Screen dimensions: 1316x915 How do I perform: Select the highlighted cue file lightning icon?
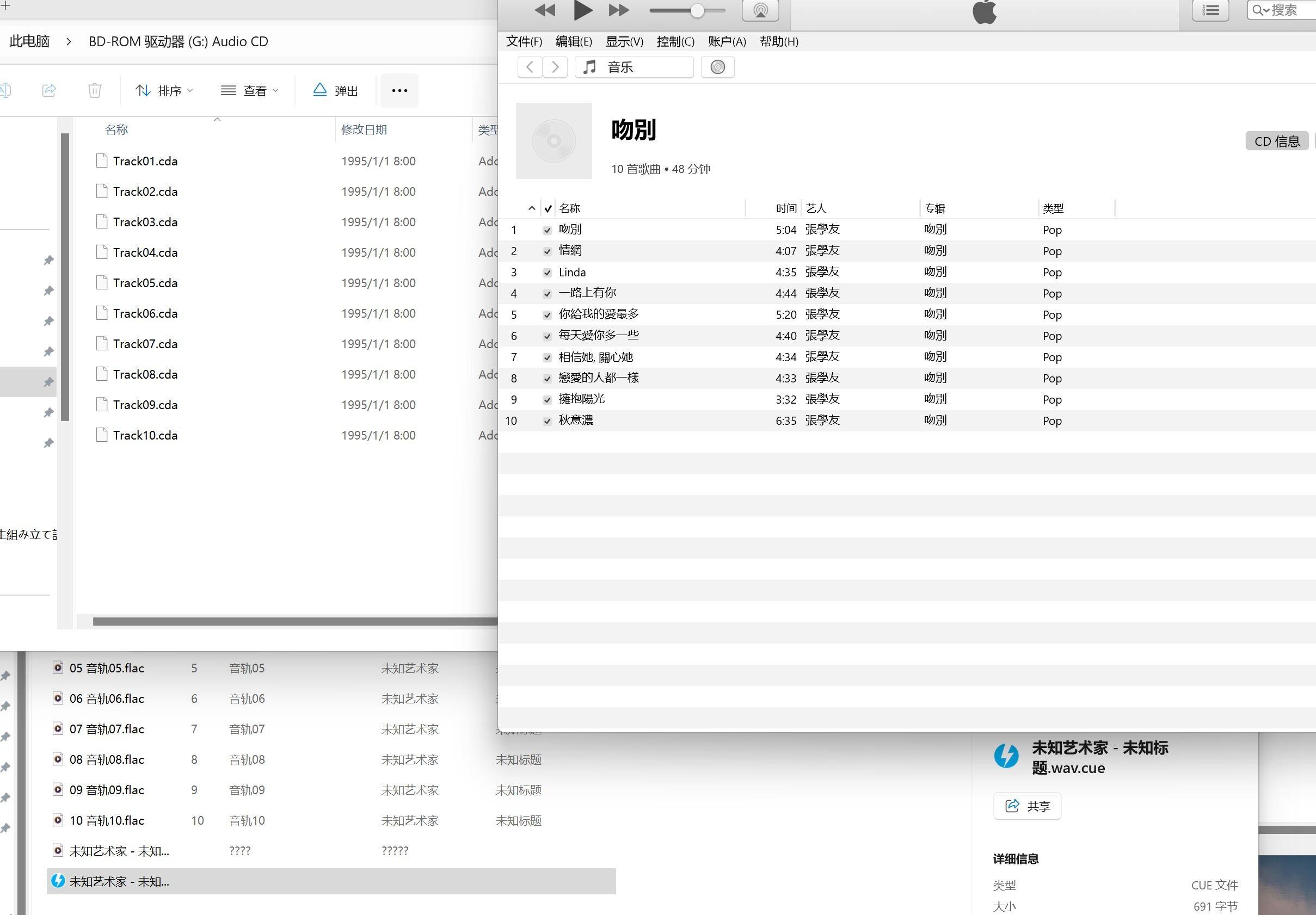tap(58, 881)
